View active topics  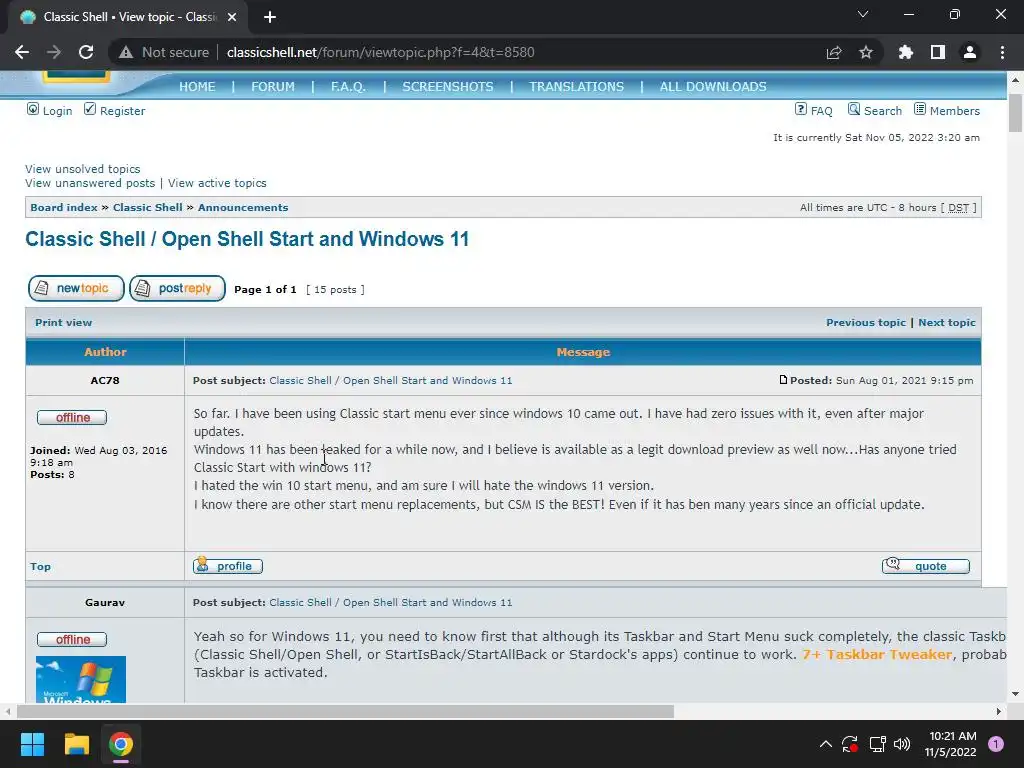coord(217,183)
